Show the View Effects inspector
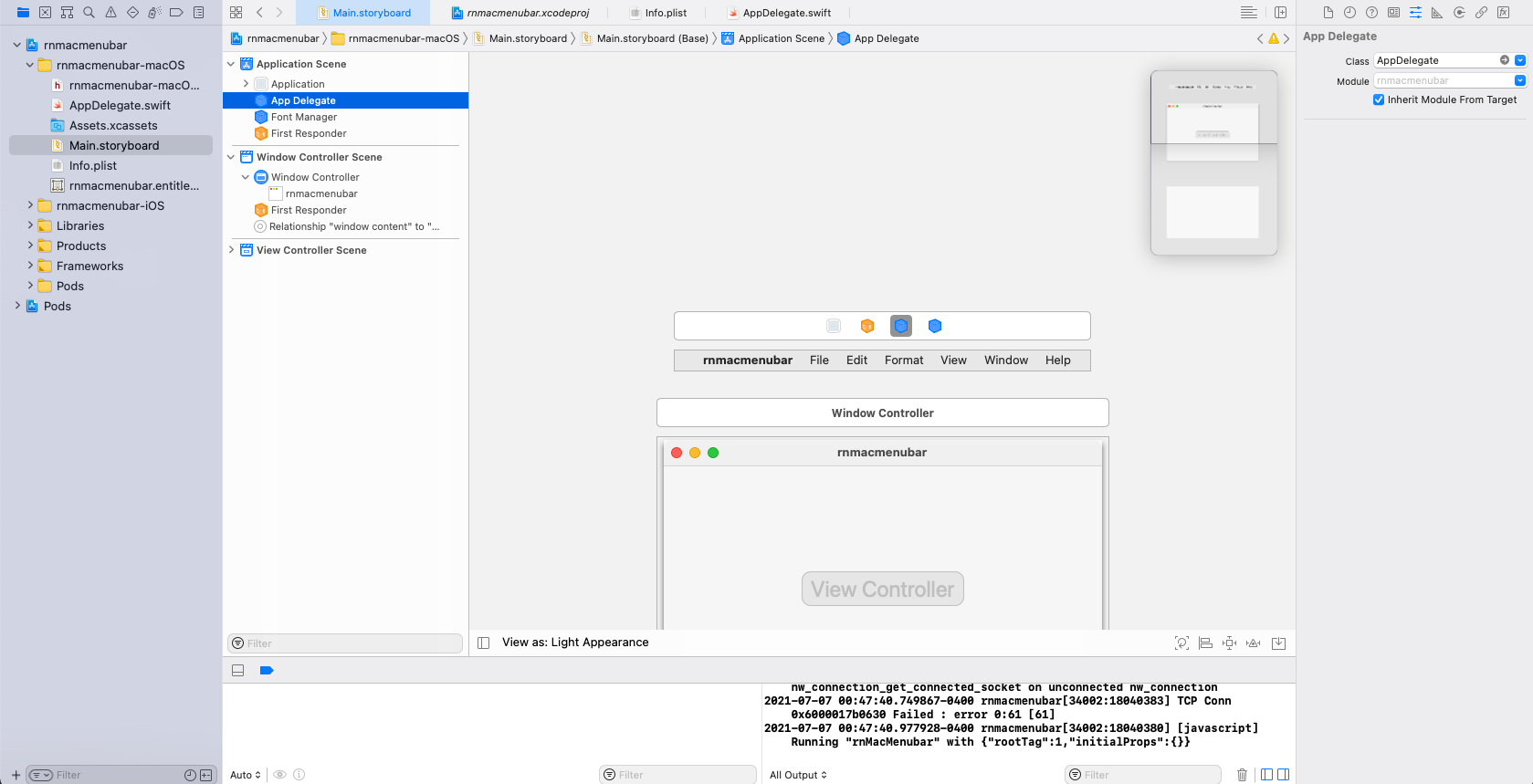 click(1503, 13)
